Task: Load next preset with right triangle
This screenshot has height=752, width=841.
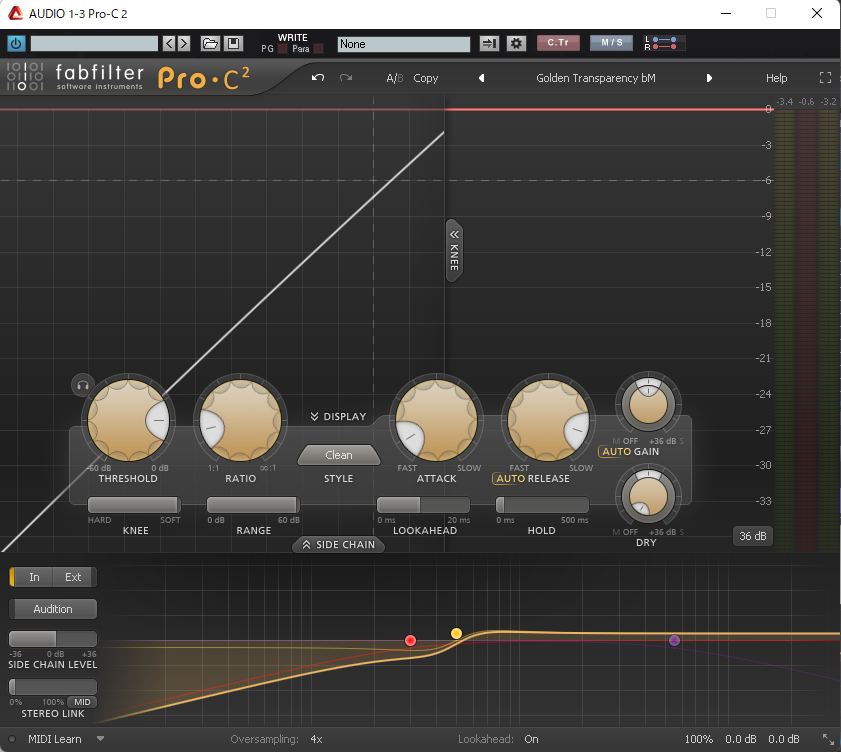Action: (x=709, y=78)
